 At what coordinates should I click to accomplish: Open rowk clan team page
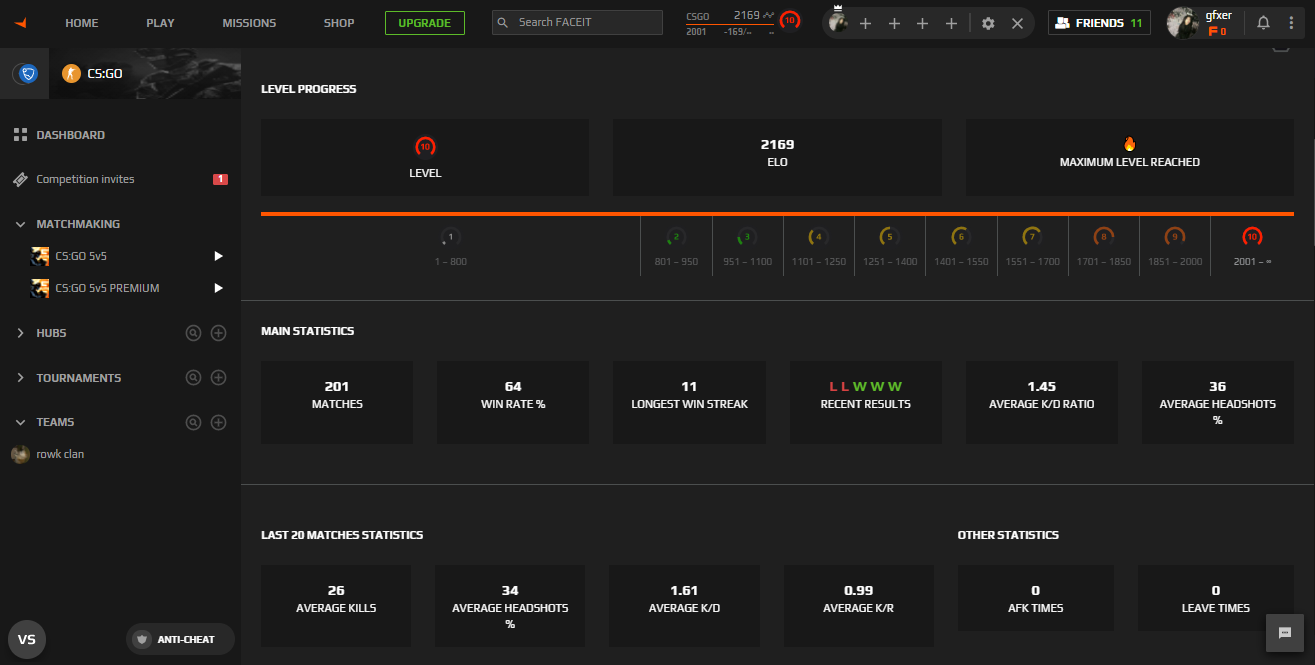click(x=60, y=454)
